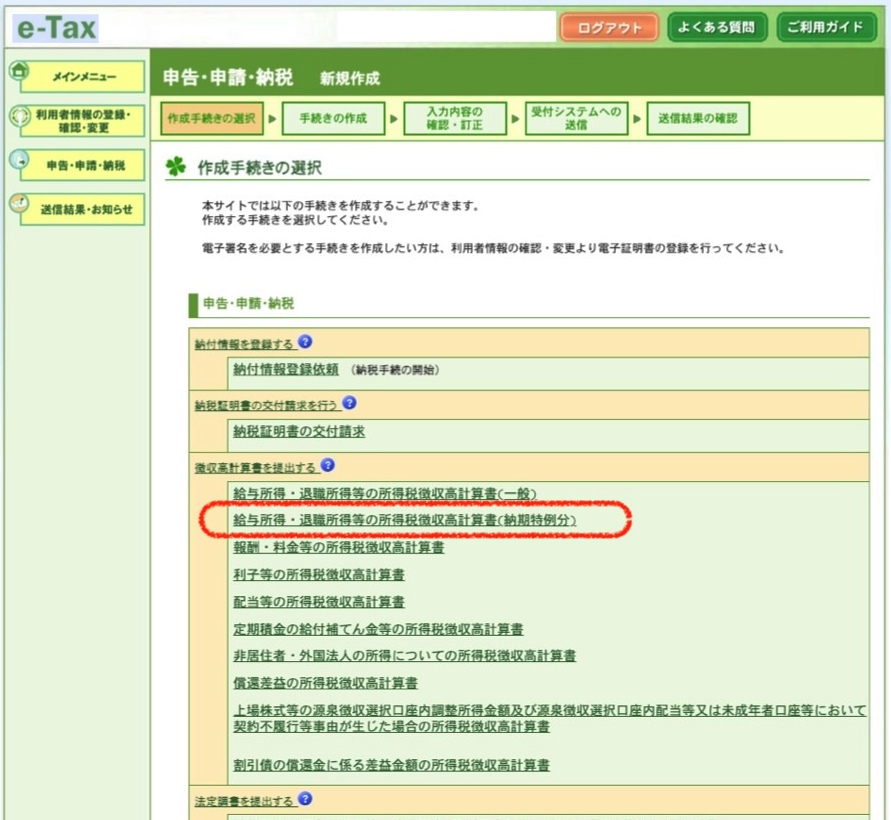Open 利用者情報の登録・確認・変更 menu
The image size is (891, 820).
pyautogui.click(x=83, y=121)
